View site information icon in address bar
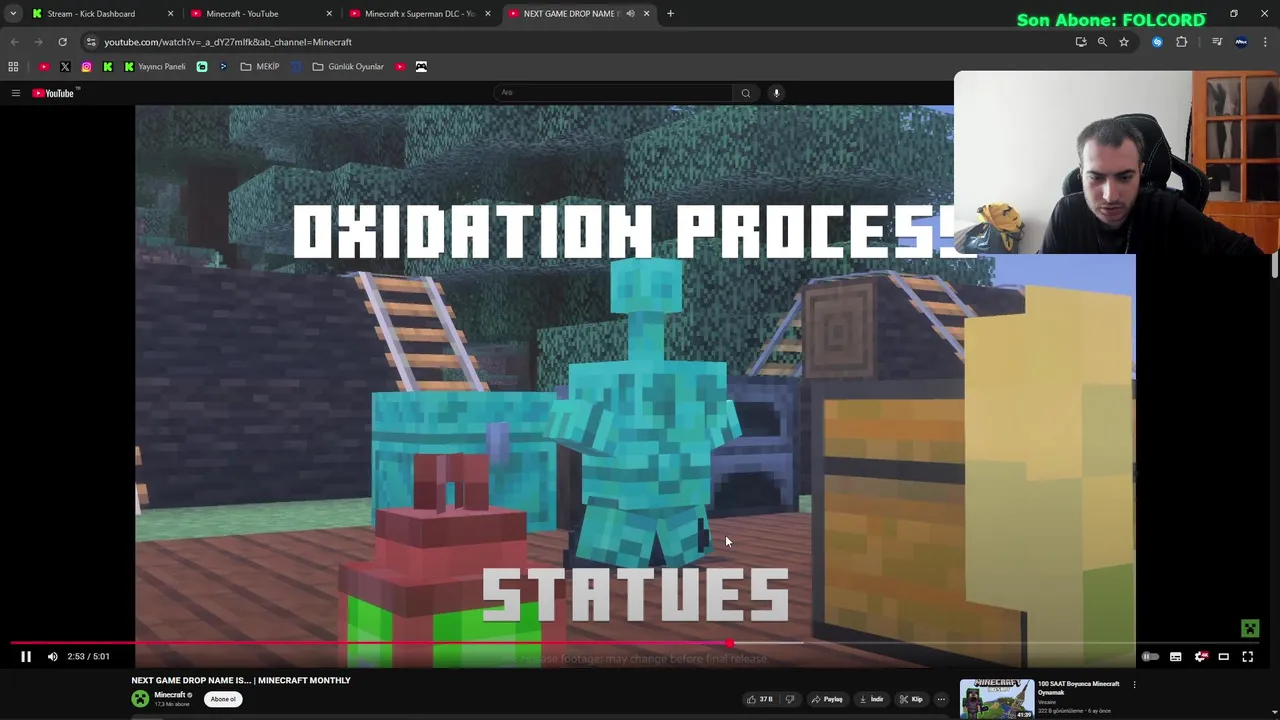This screenshot has width=1280, height=720. pyautogui.click(x=91, y=42)
